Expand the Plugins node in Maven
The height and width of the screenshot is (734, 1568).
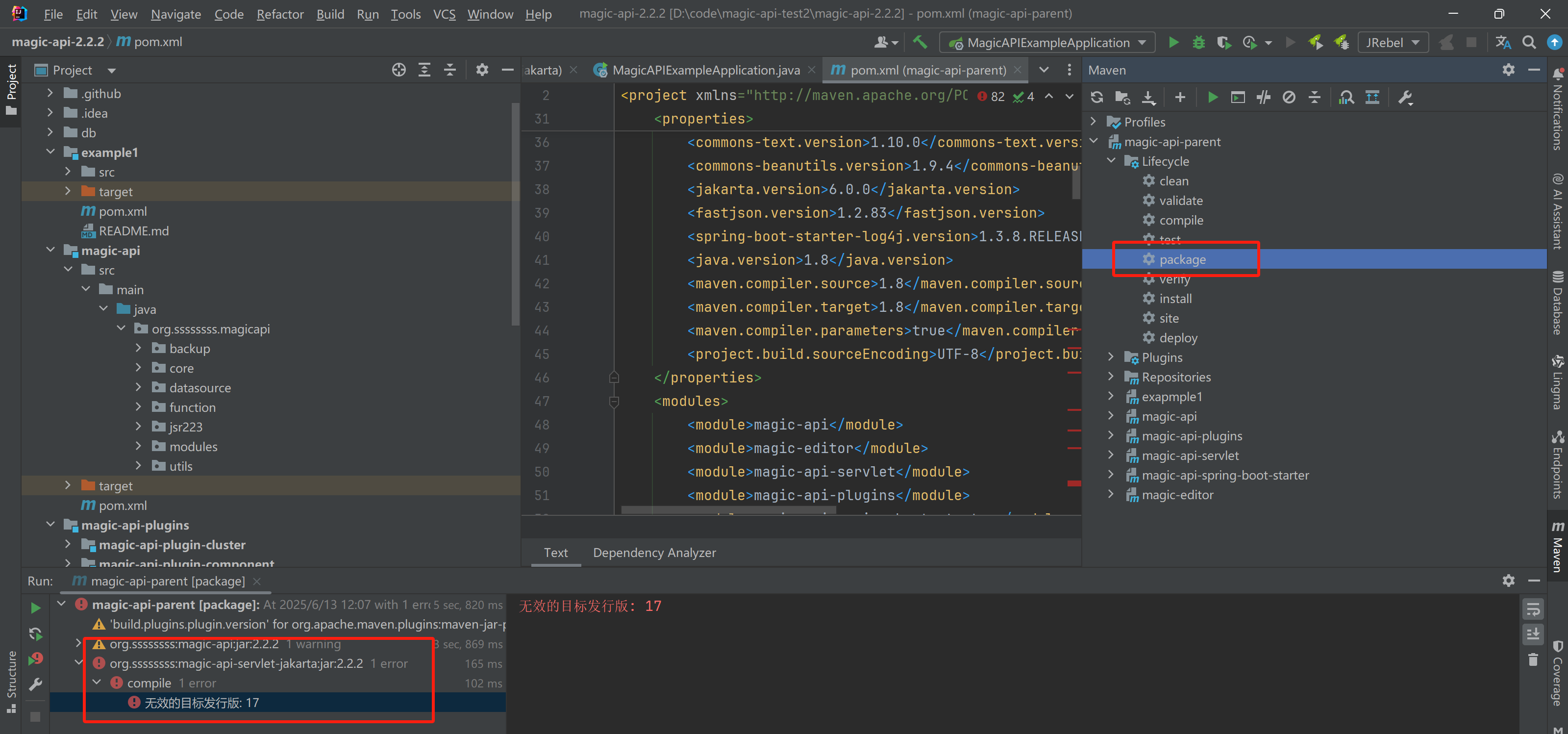1111,357
